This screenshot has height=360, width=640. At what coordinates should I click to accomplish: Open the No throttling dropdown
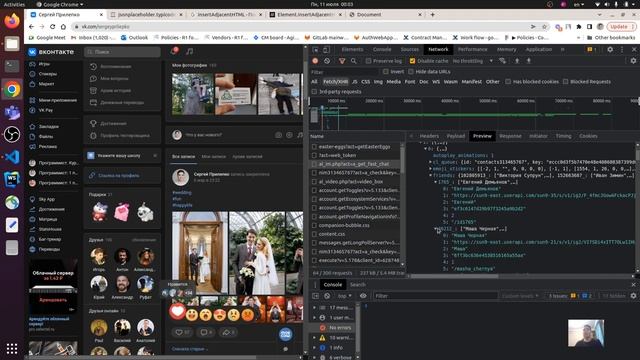(x=473, y=61)
